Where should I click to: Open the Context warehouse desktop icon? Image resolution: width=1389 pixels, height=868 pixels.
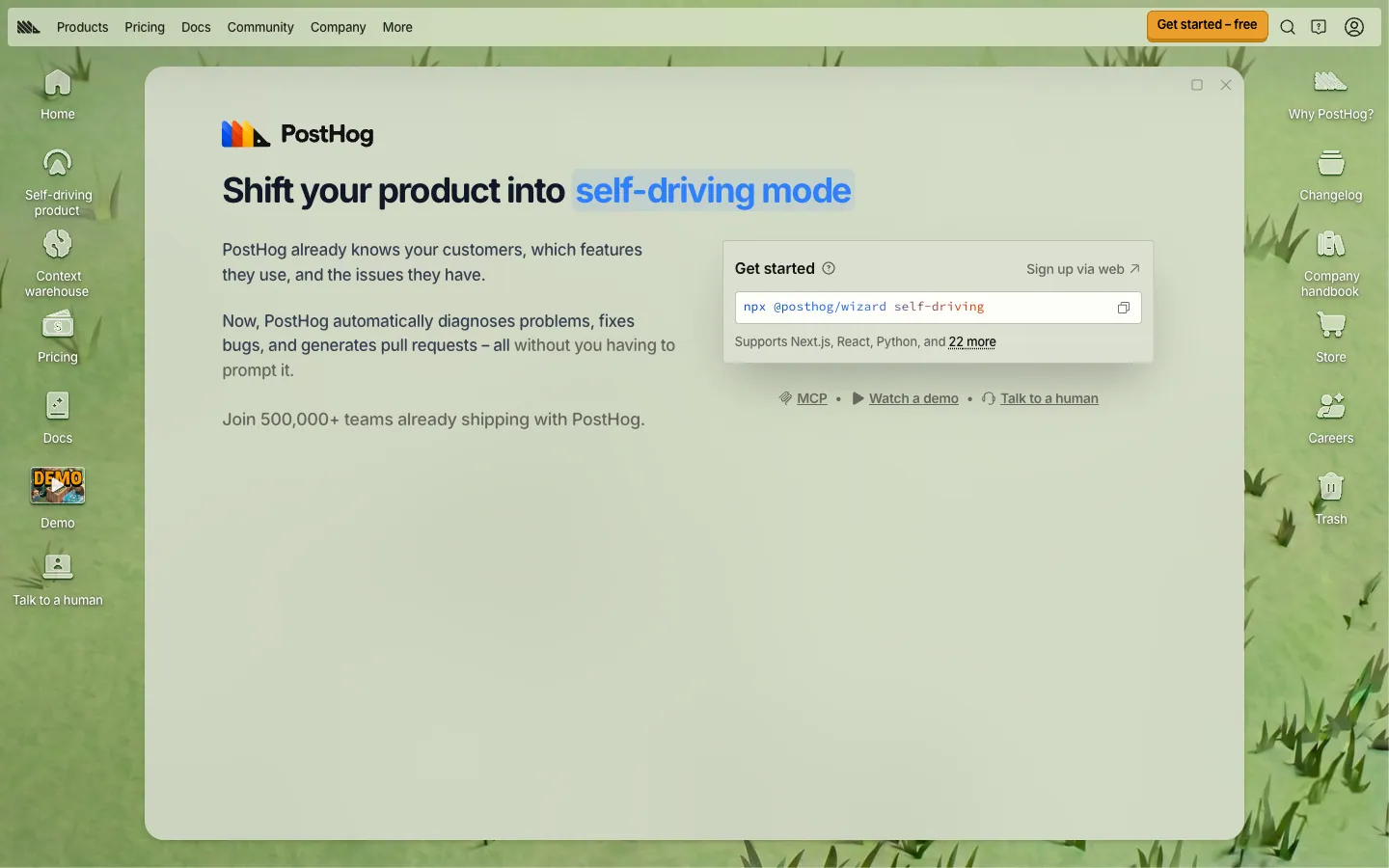coord(58,263)
